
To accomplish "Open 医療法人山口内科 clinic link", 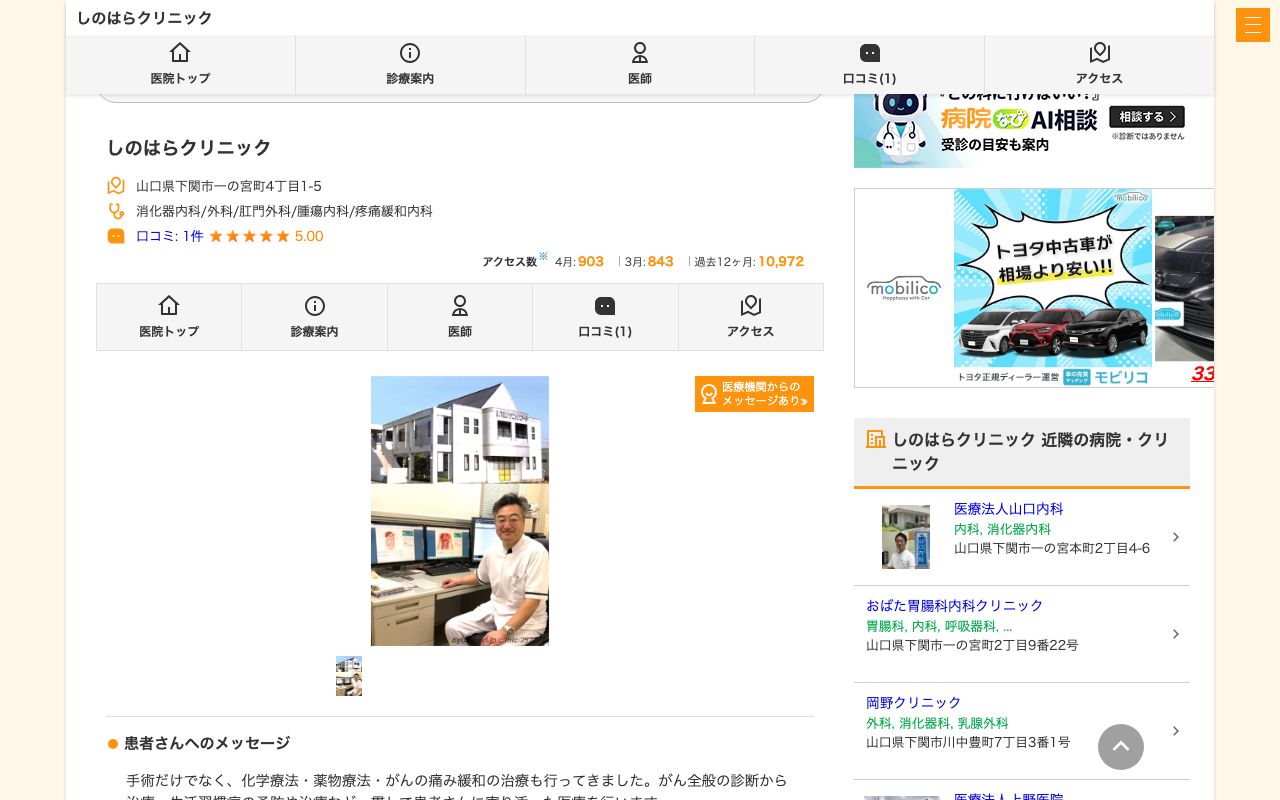I will tap(1008, 509).
